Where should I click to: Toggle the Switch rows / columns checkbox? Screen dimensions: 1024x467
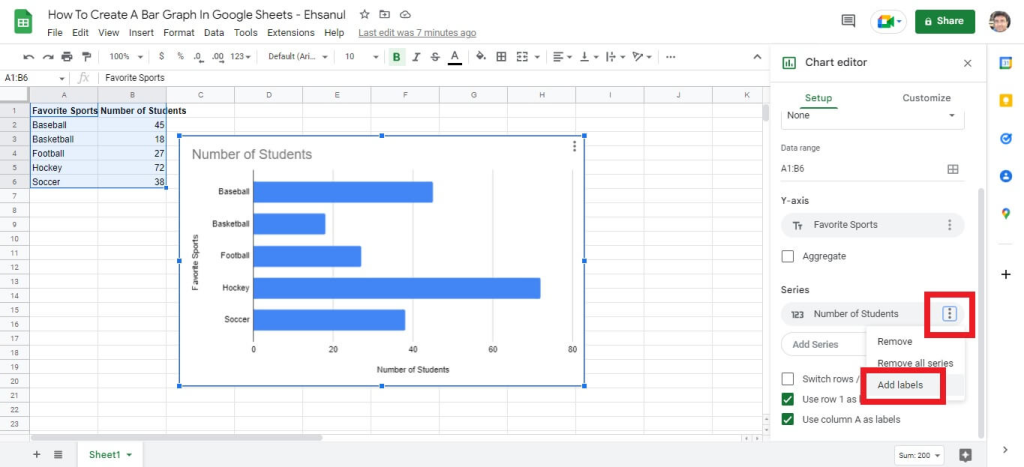[788, 379]
